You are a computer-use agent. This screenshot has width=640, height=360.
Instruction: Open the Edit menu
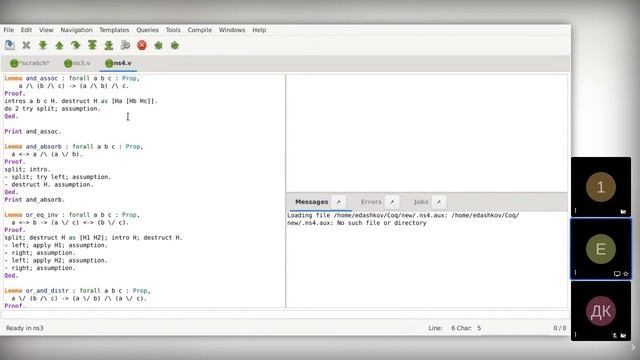click(x=26, y=30)
